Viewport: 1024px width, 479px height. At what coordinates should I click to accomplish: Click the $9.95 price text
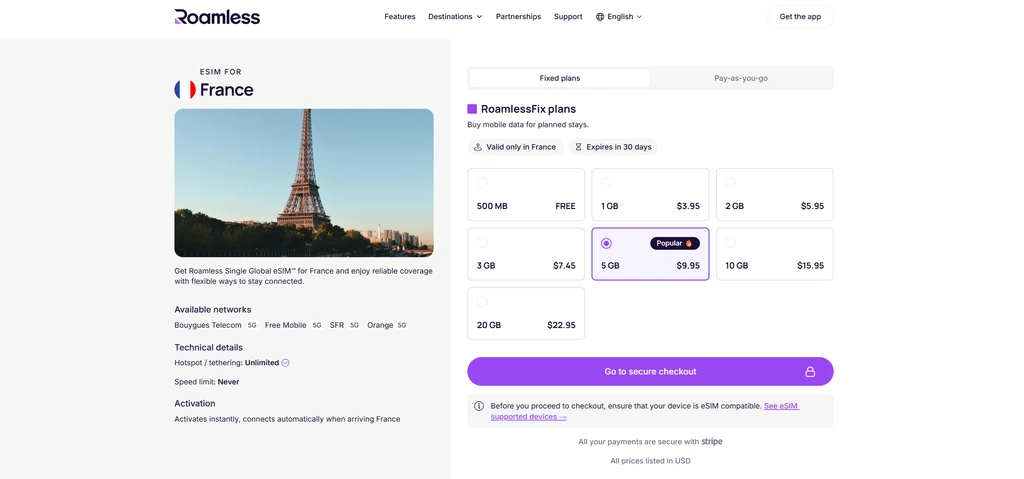coord(688,266)
